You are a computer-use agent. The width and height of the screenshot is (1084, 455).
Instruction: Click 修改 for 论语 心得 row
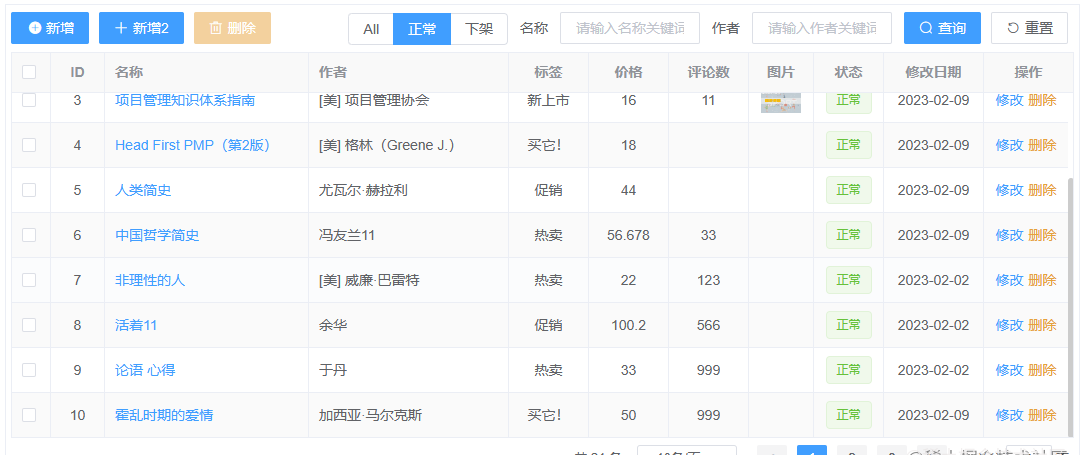pyautogui.click(x=1009, y=370)
